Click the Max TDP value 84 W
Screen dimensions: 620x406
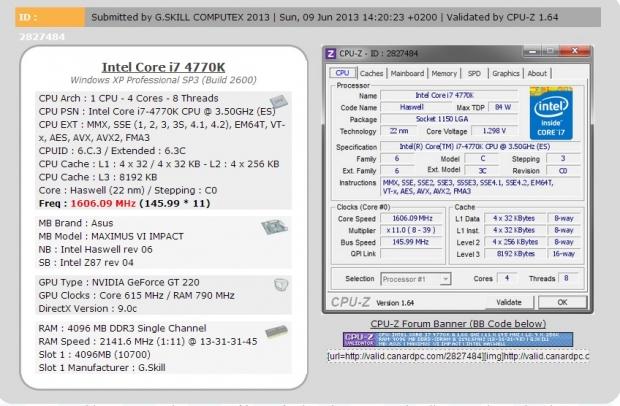click(x=503, y=107)
